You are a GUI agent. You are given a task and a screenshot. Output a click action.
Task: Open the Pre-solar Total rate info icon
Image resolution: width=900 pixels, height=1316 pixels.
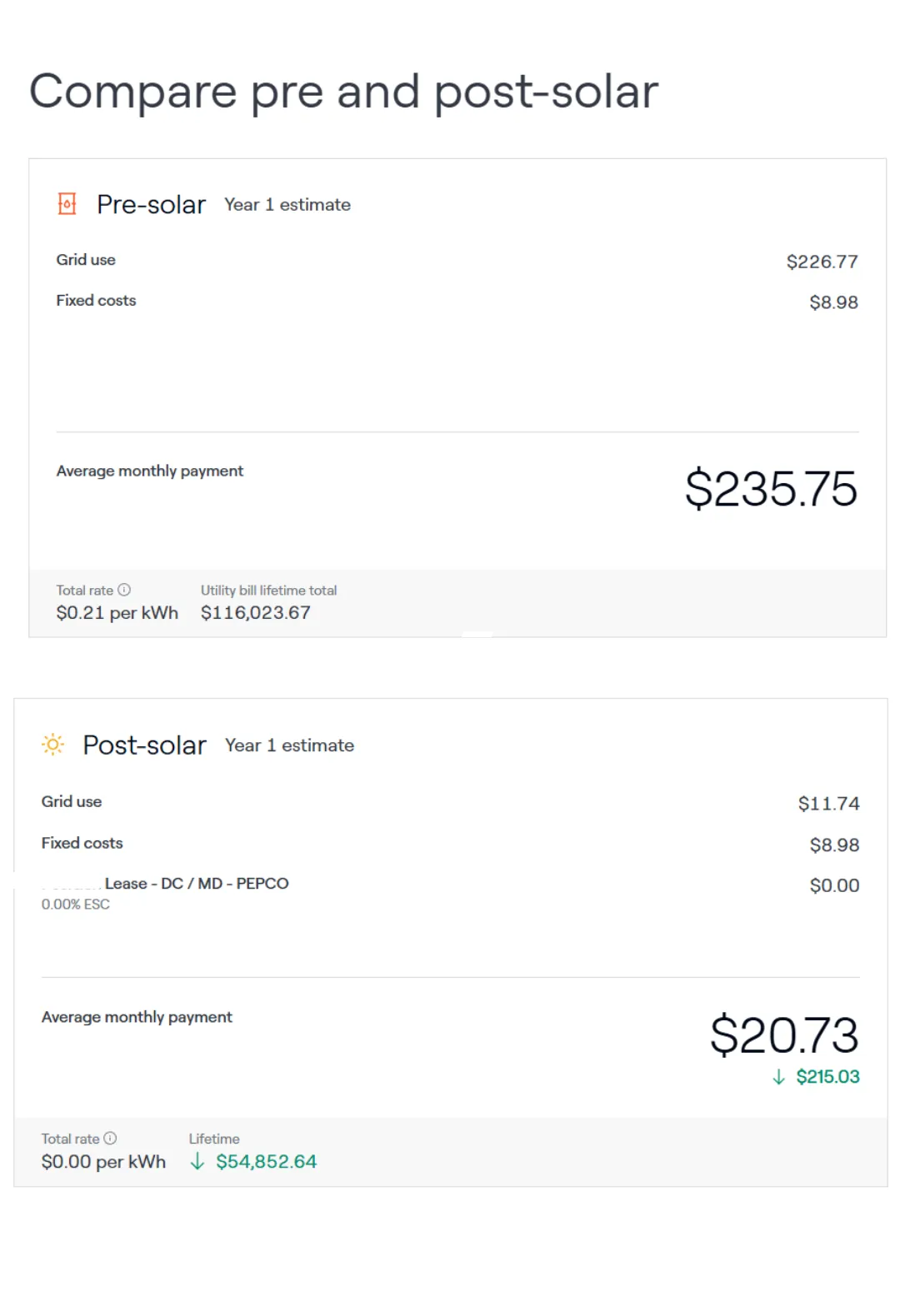124,590
